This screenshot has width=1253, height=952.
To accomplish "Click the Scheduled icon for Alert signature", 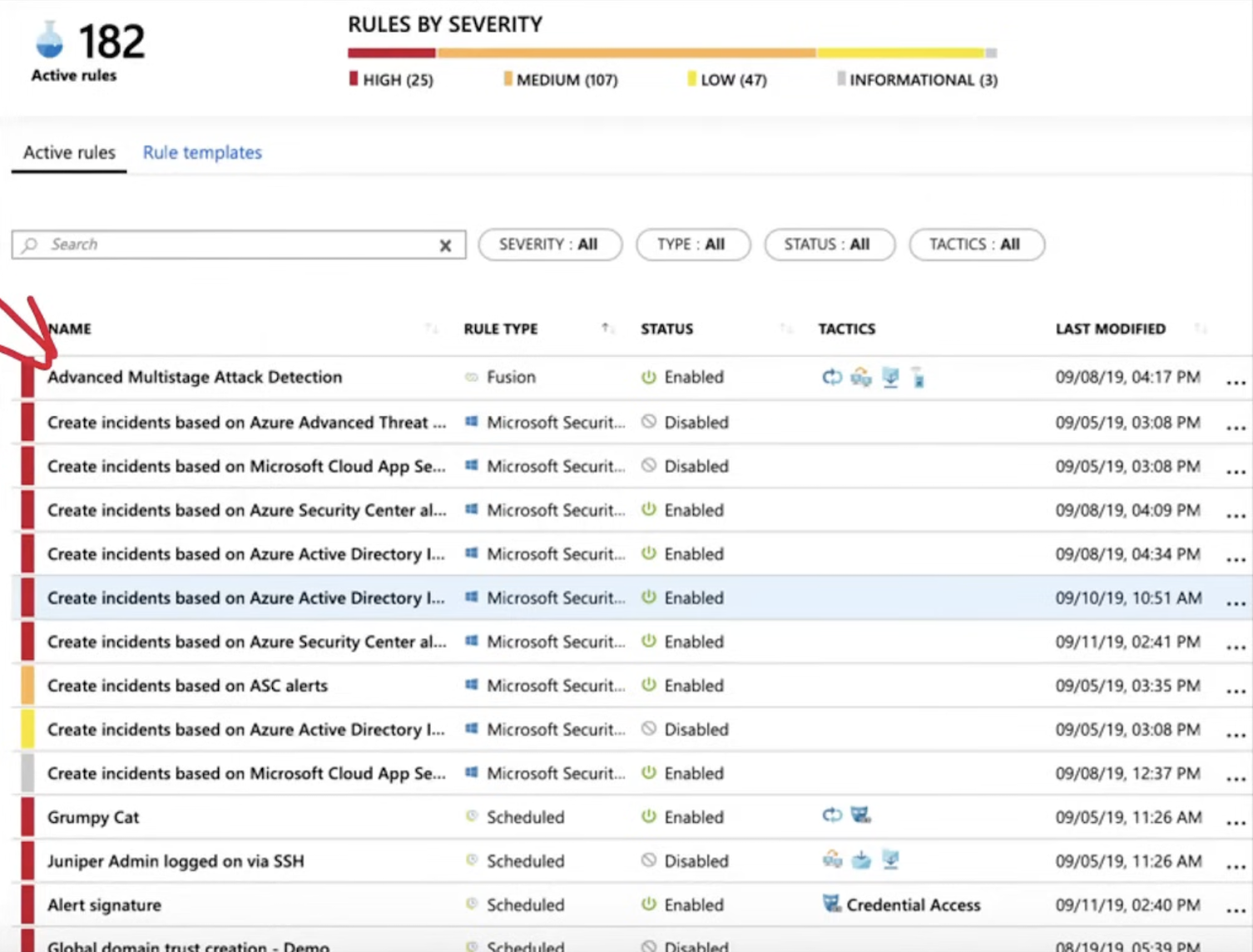I will pos(472,905).
